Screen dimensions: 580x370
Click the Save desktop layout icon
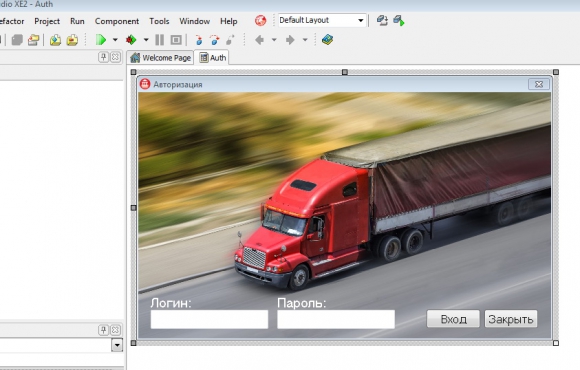382,20
